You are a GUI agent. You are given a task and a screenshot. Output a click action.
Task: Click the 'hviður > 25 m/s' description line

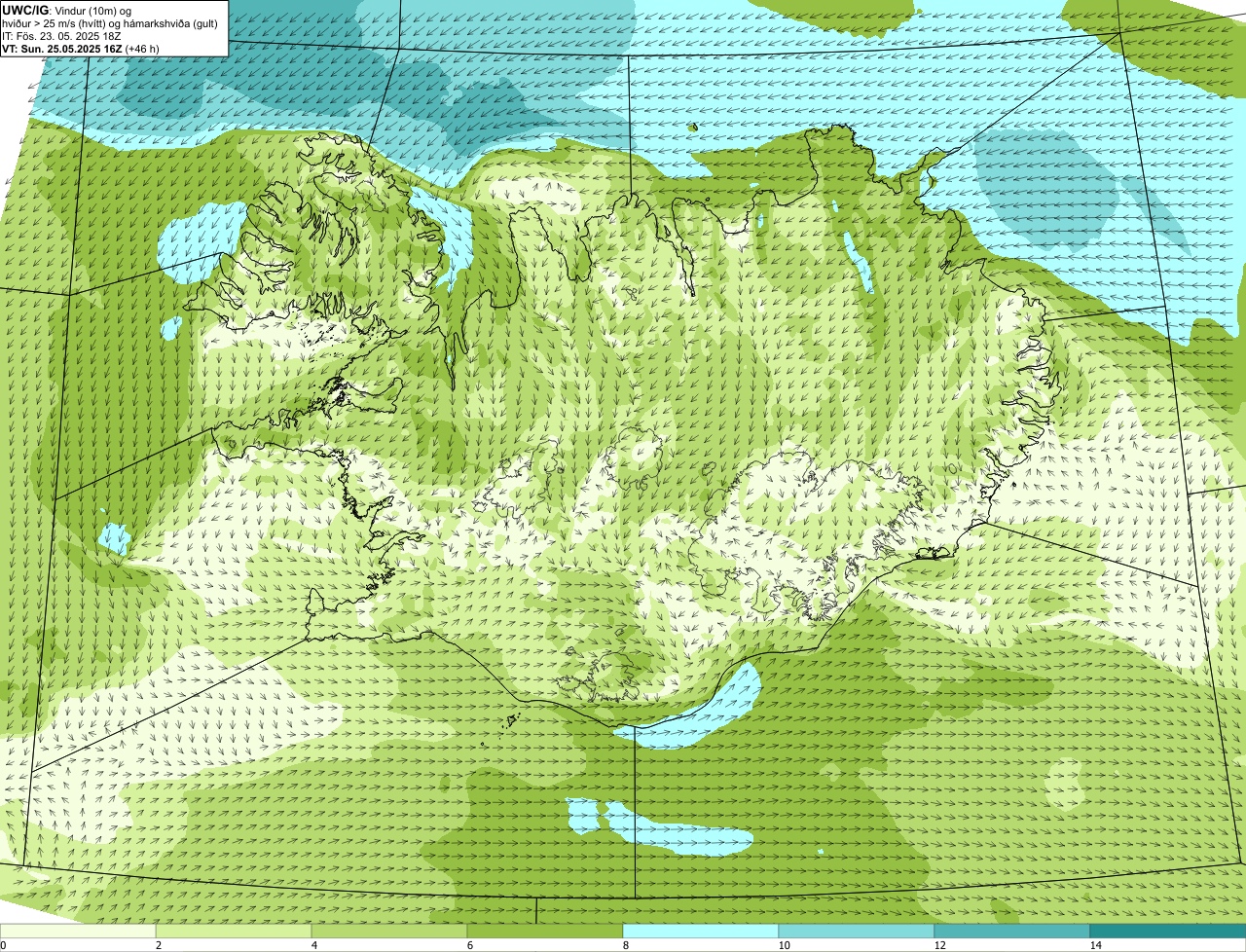tap(110, 22)
